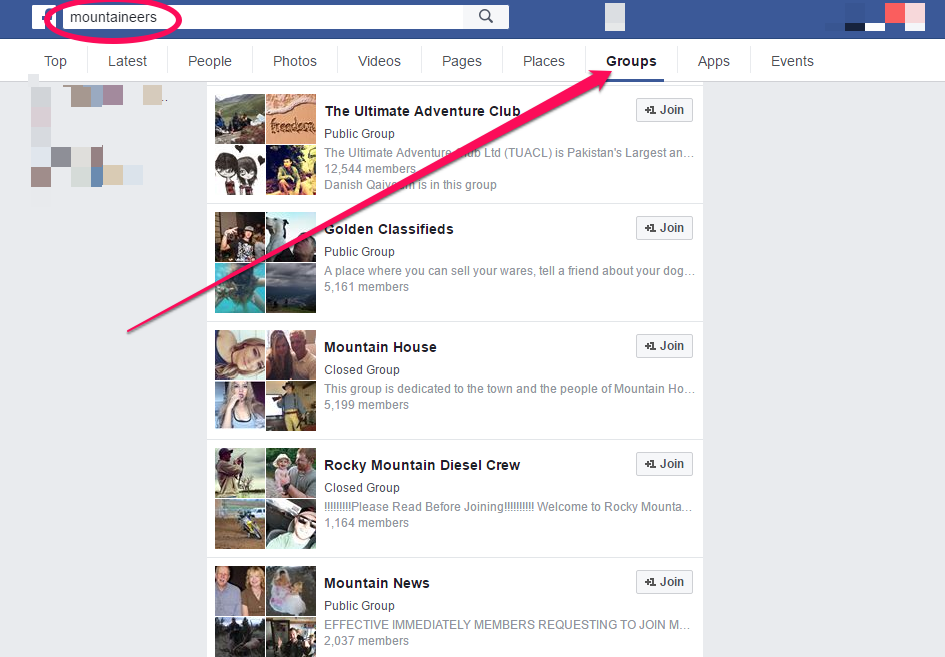This screenshot has width=945, height=657.
Task: Join The Ultimate Adventure Club group
Action: point(664,110)
